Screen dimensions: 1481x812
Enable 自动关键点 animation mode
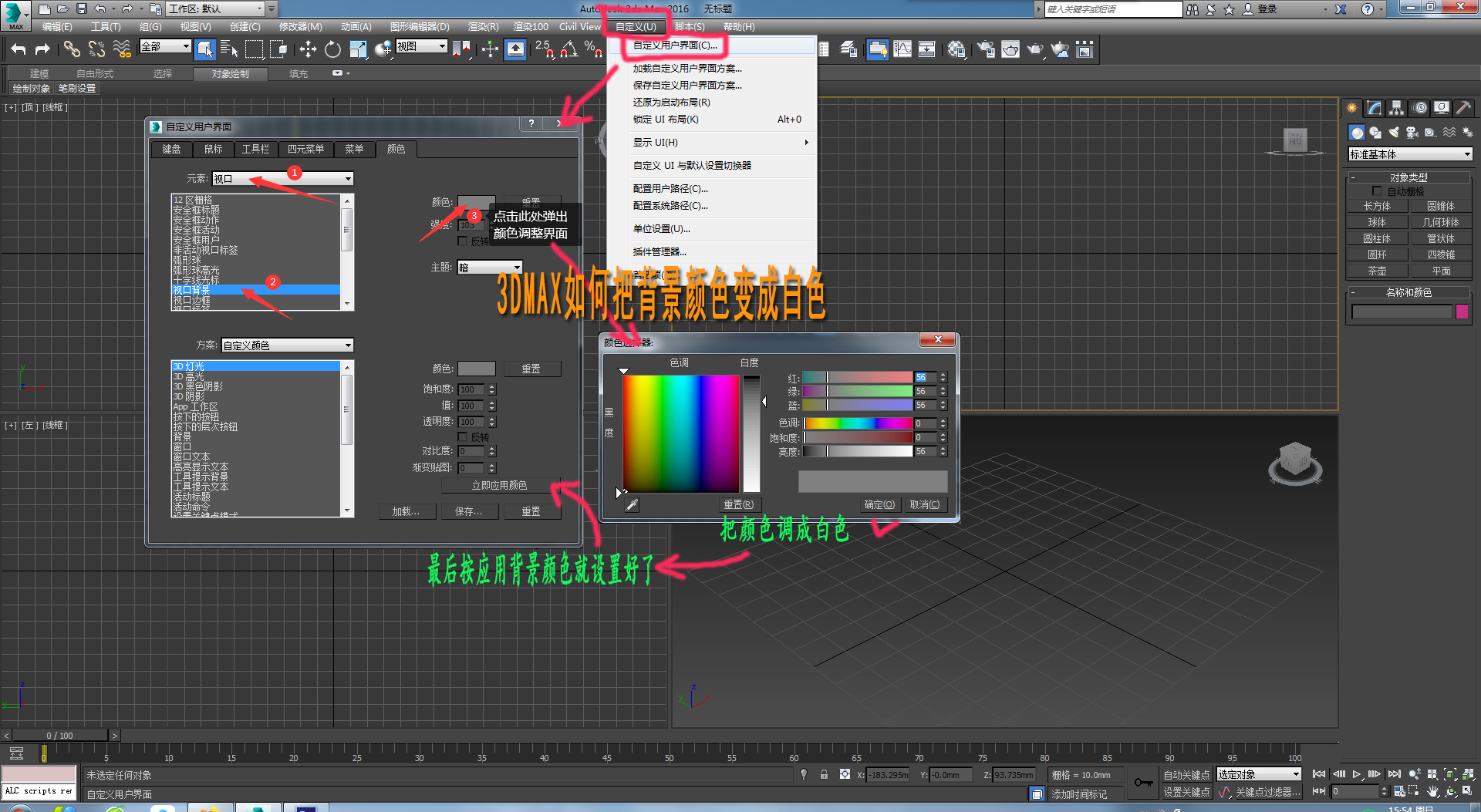(1186, 775)
